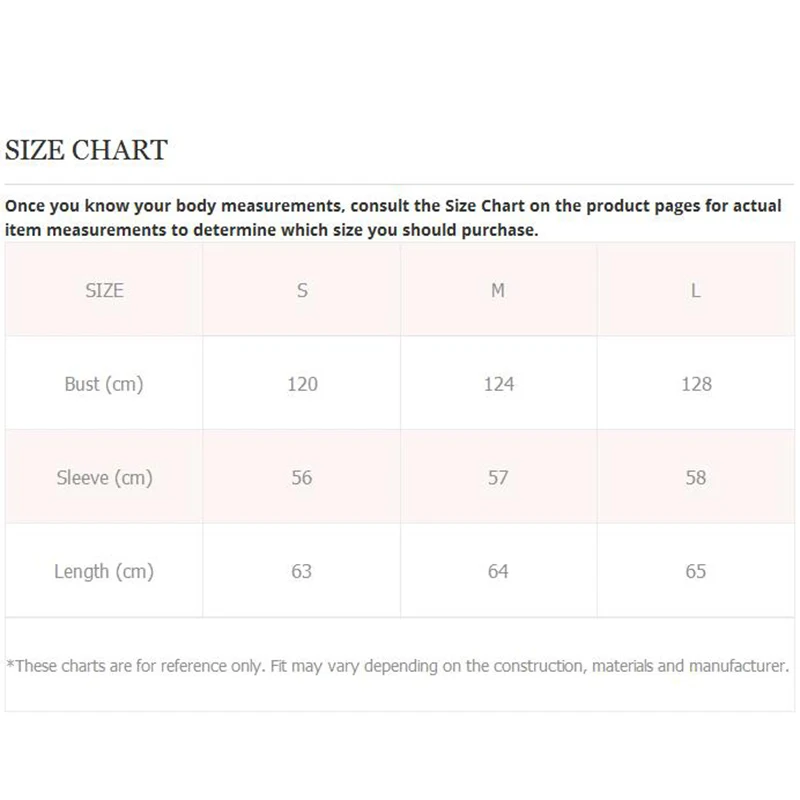Image resolution: width=800 pixels, height=800 pixels.
Task: Click the SIZE column header cell
Action: 104,290
